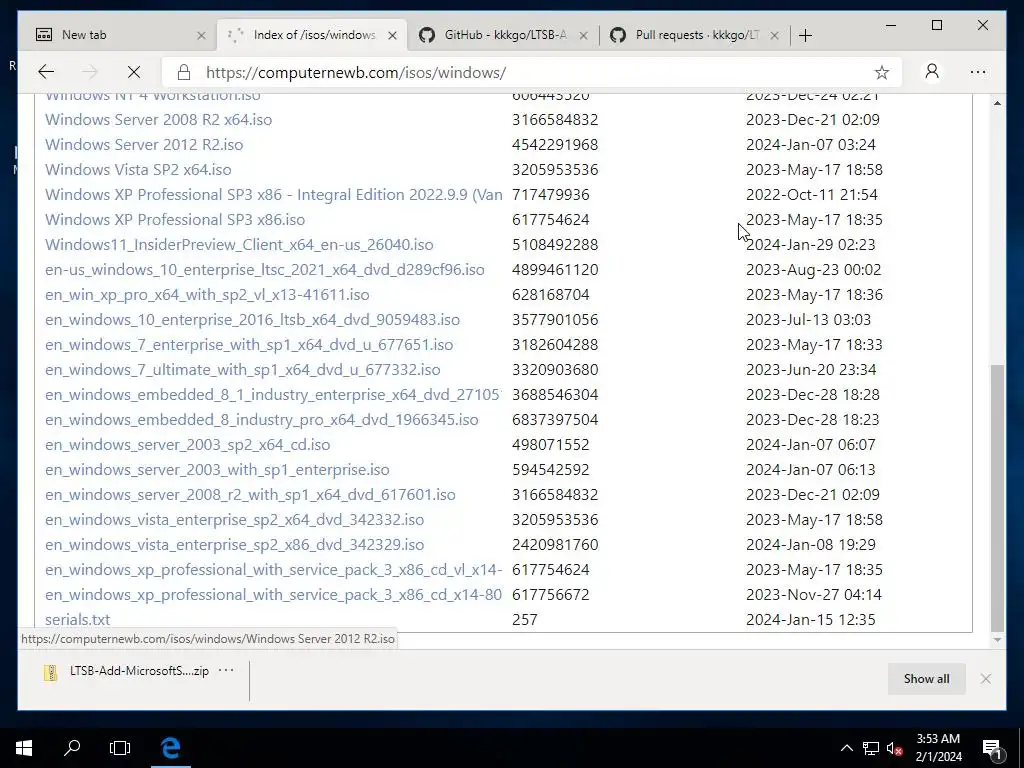Download Windows Server 2008 R2 x64.iso

pyautogui.click(x=158, y=120)
